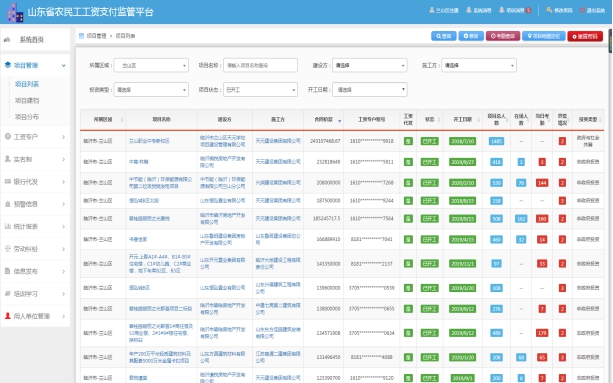Select 项目列表 in the sidebar submenu
613x383 pixels.
tap(27, 84)
